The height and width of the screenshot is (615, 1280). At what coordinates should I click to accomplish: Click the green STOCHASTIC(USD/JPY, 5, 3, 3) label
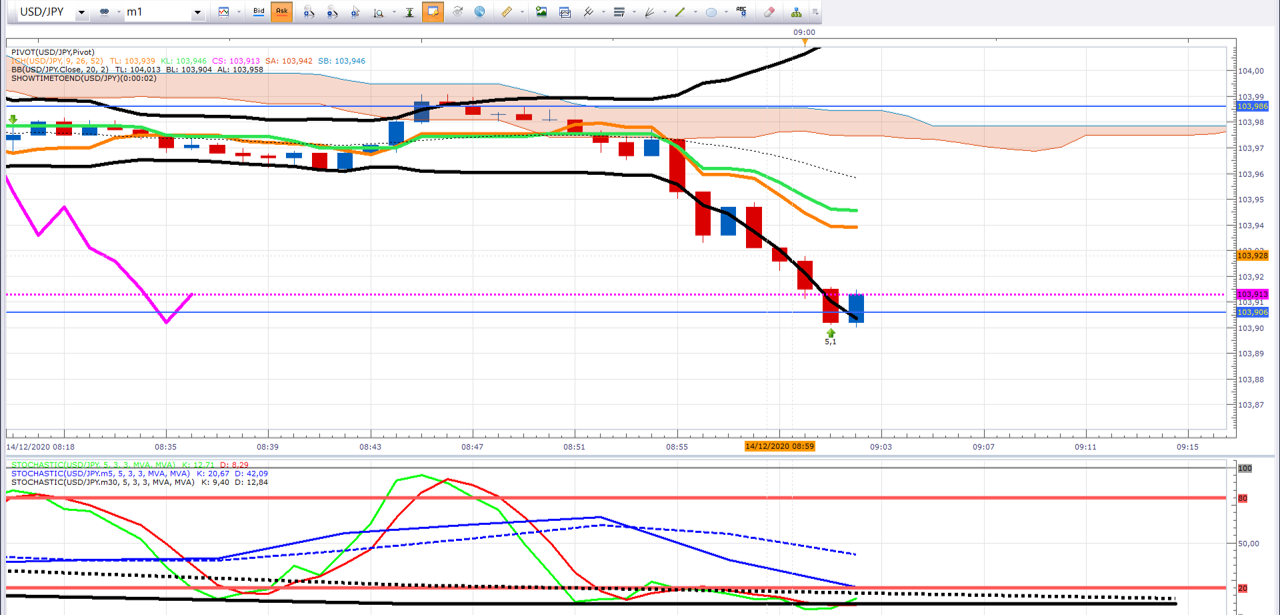(93, 465)
